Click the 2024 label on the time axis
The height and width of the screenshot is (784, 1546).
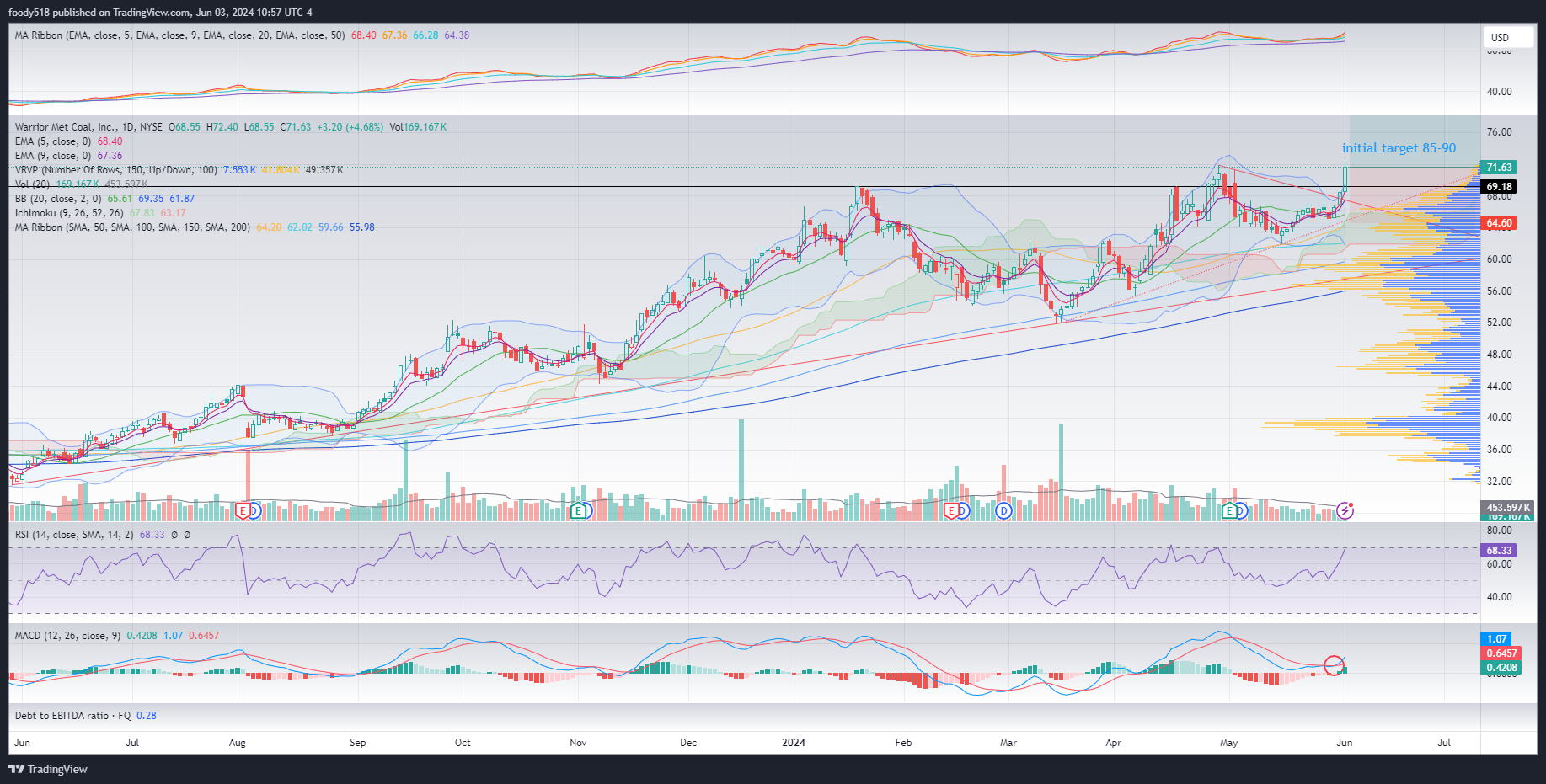click(793, 743)
